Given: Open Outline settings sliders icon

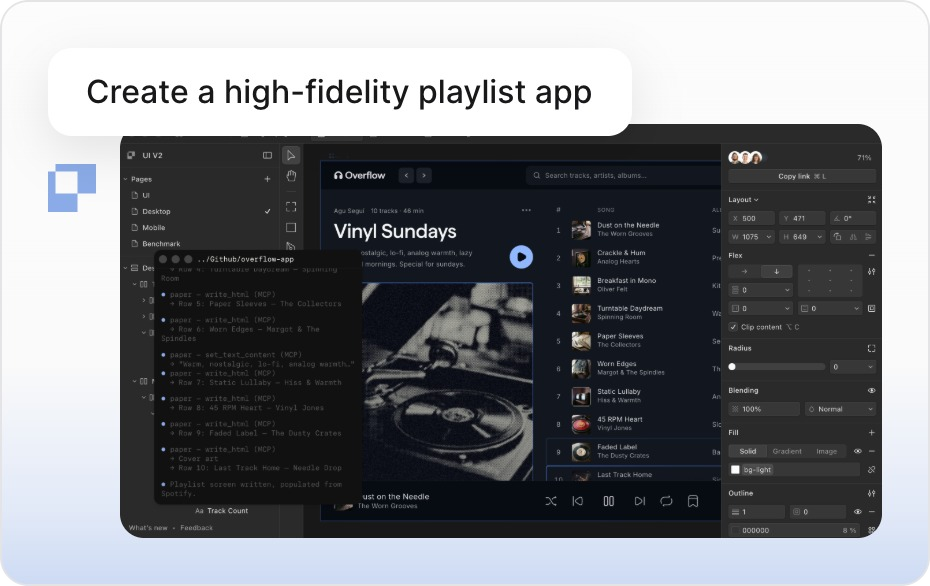Looking at the screenshot, I should tap(871, 493).
